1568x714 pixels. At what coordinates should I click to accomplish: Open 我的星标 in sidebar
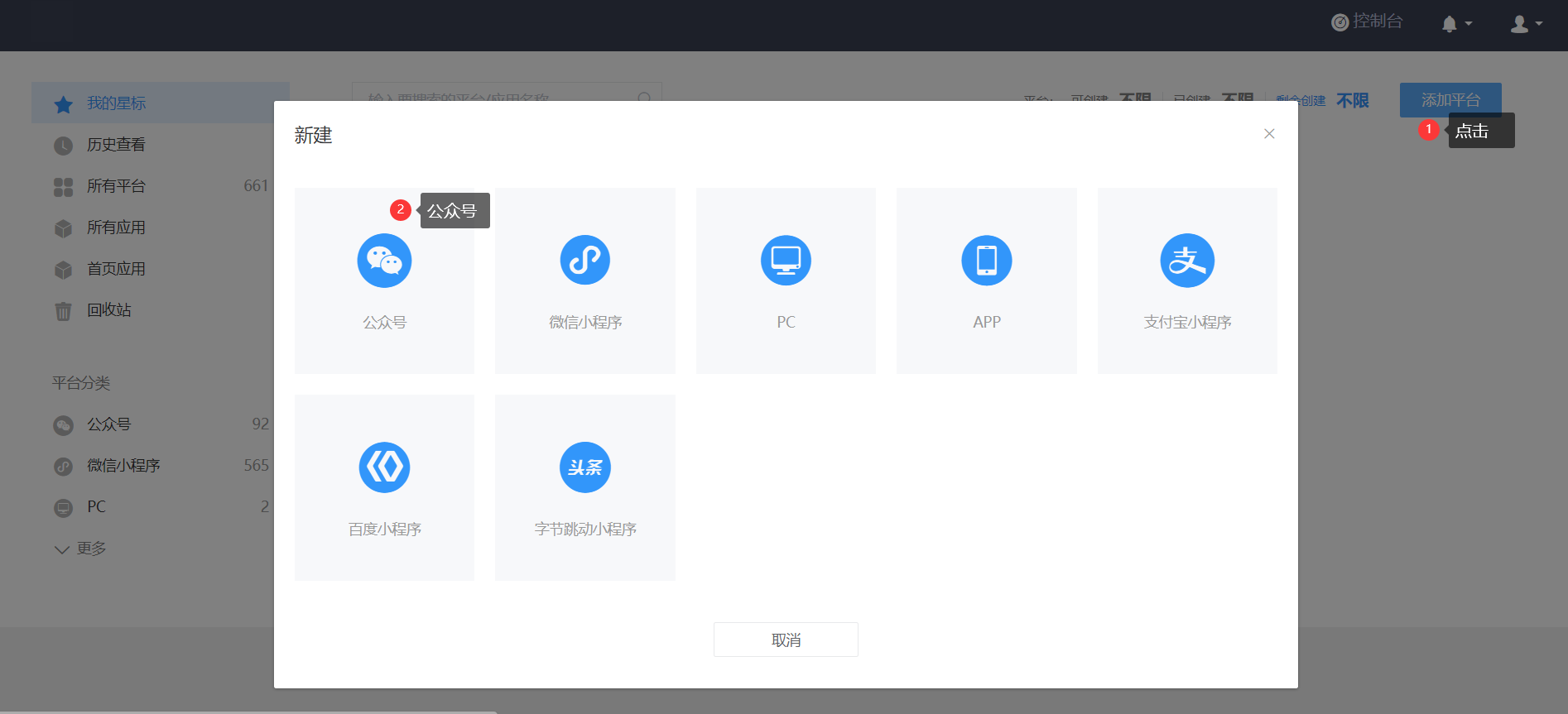click(x=161, y=103)
